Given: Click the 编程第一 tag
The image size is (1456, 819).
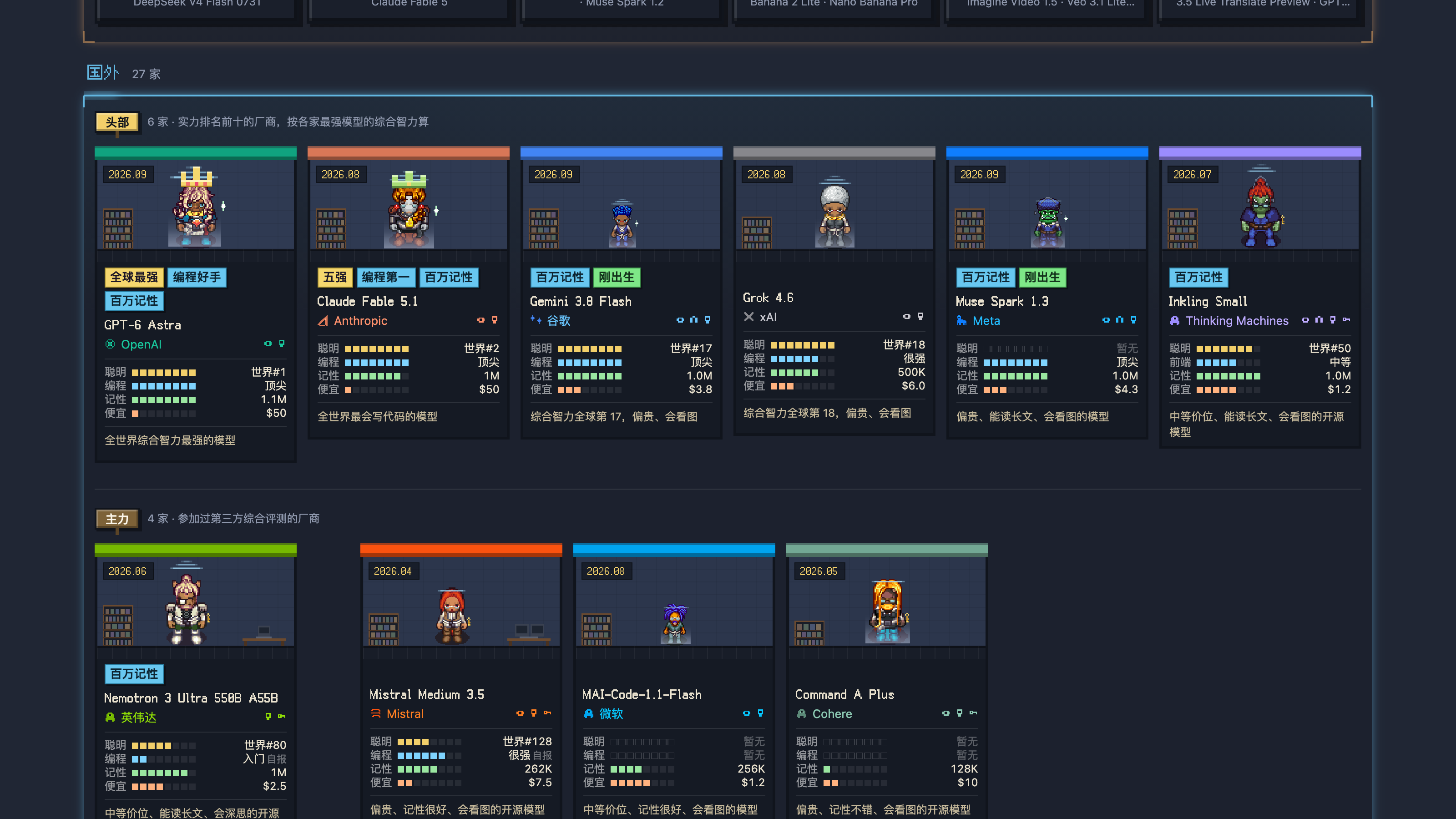Looking at the screenshot, I should [x=386, y=278].
